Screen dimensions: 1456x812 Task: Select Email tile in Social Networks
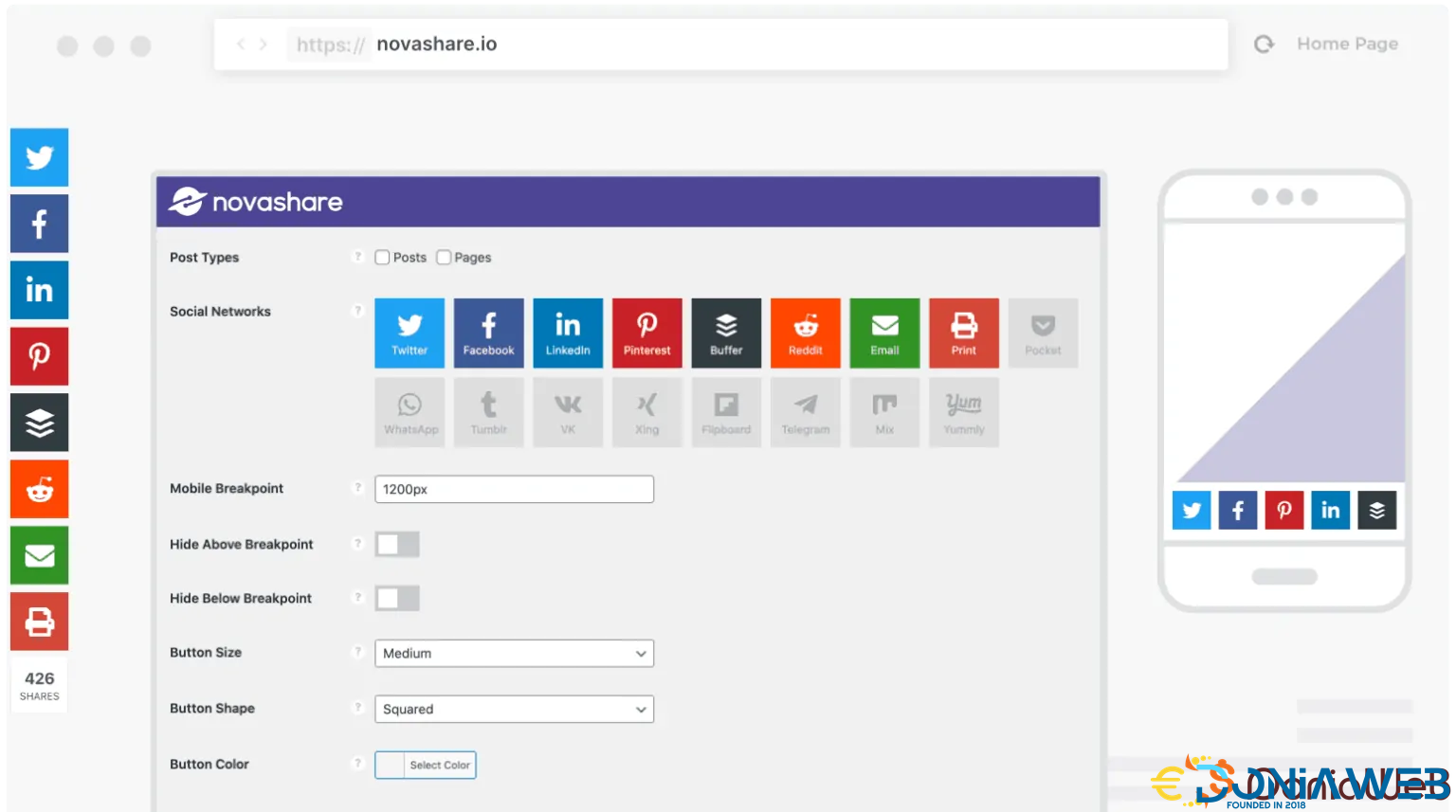tap(884, 334)
